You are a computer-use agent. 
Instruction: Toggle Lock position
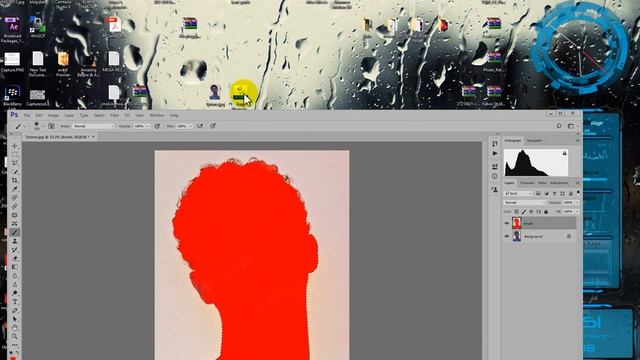point(531,211)
